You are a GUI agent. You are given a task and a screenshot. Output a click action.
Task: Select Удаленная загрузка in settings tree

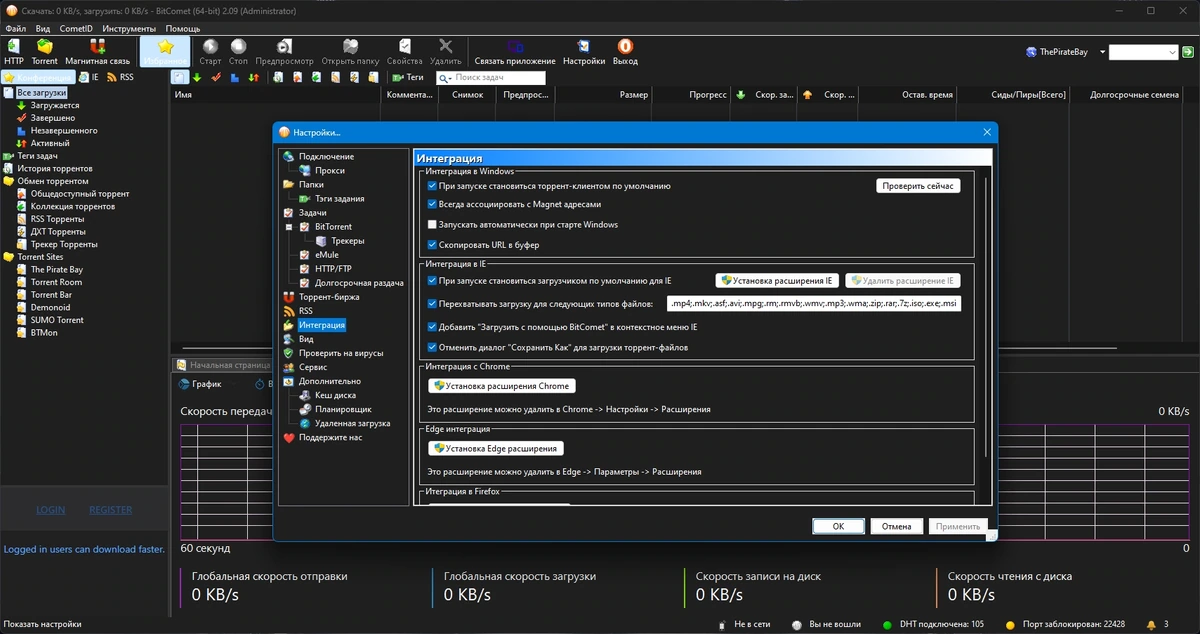click(346, 423)
